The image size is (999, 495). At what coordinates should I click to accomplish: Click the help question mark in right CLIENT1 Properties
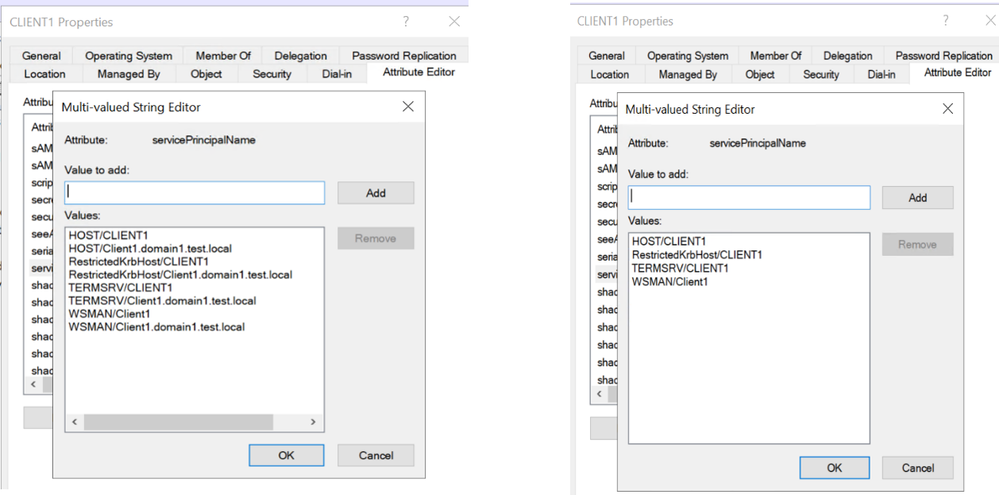(946, 21)
